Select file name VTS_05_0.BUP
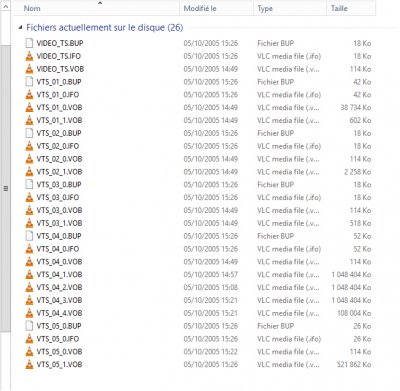Viewport: 400px width, 391px height. (59, 326)
